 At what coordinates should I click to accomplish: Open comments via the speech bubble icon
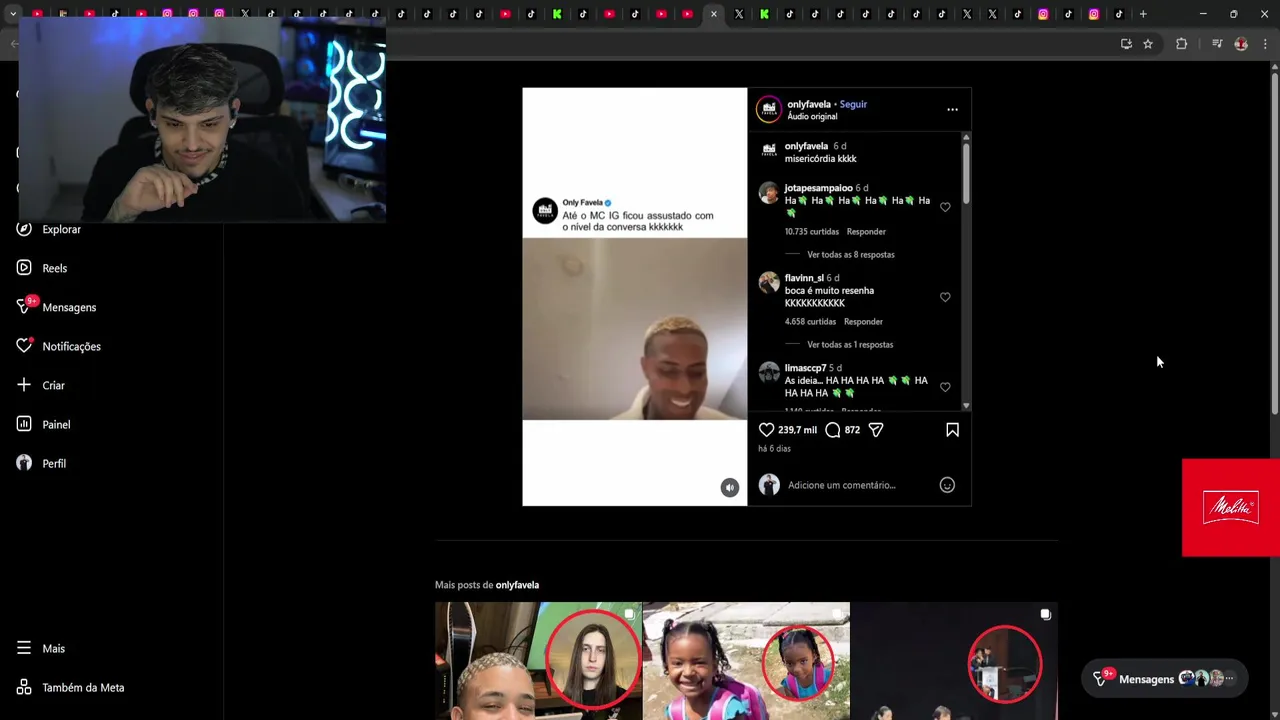(832, 430)
